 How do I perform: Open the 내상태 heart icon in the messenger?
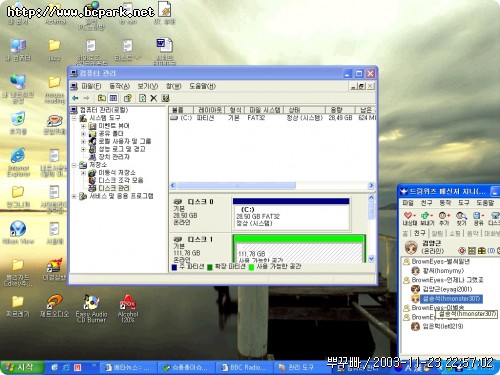tap(409, 218)
